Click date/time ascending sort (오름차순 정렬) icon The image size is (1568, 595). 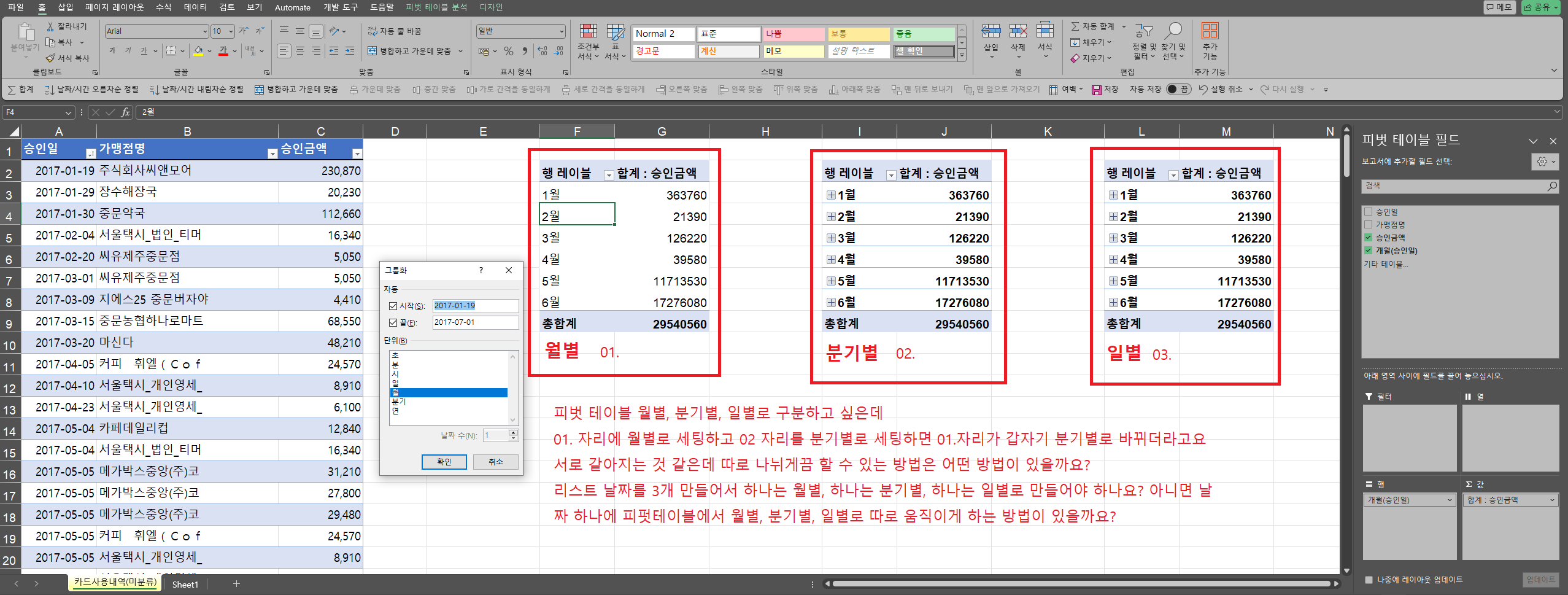point(49,90)
